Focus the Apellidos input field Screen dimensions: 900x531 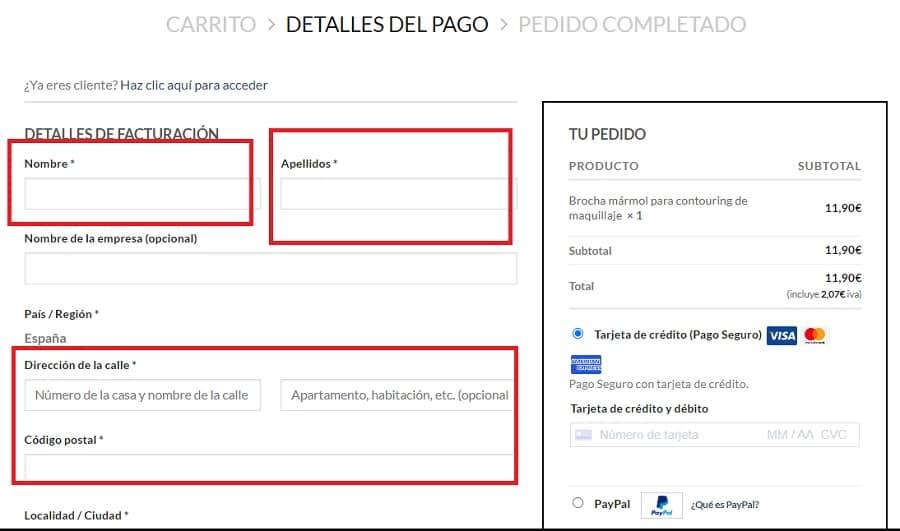point(398,193)
